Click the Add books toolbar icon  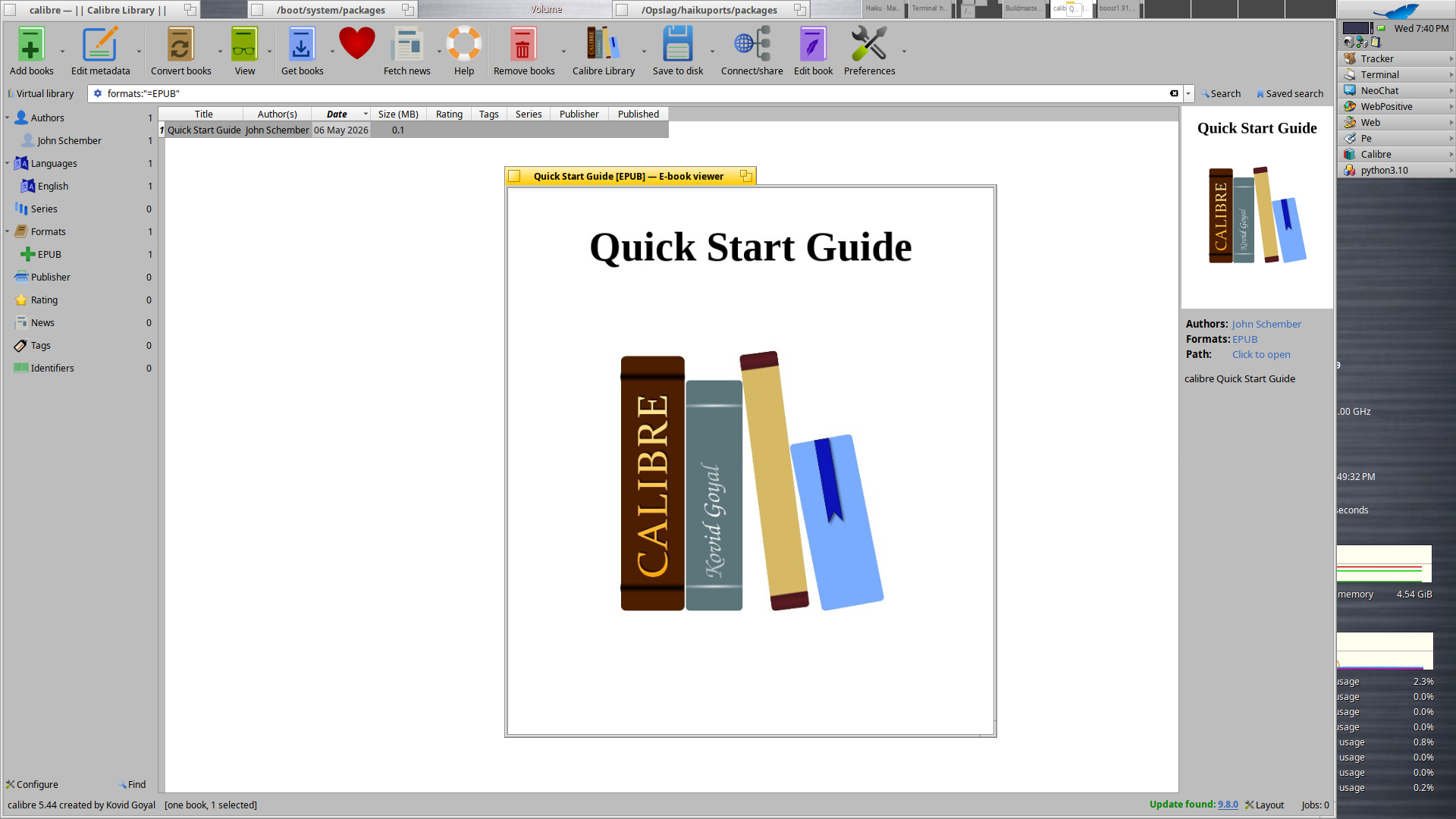pos(30,44)
